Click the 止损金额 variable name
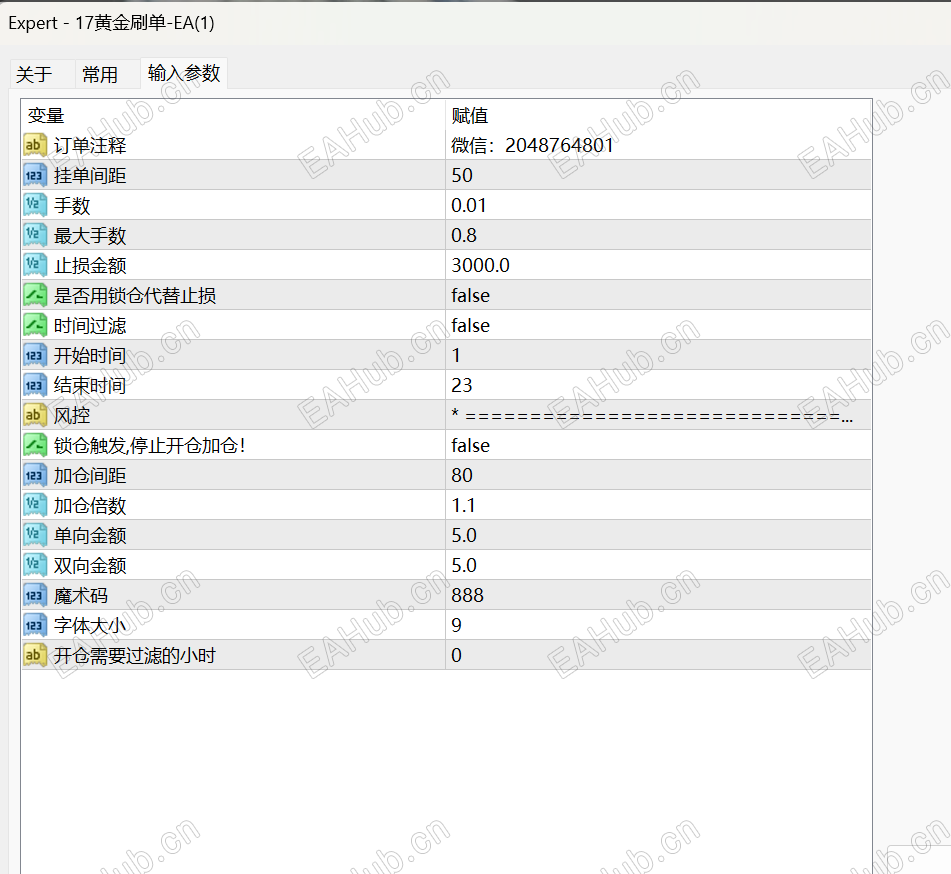 [x=90, y=266]
